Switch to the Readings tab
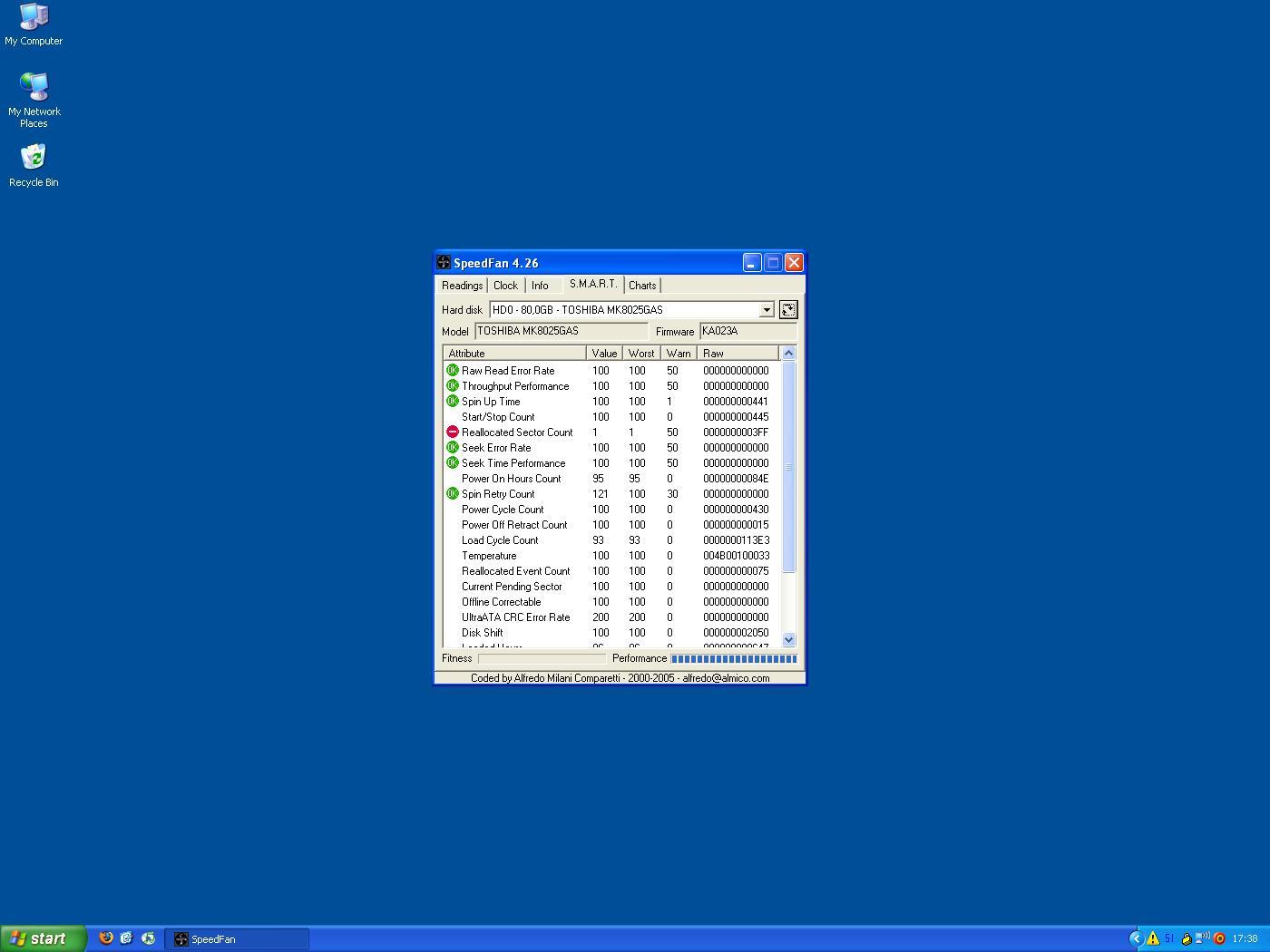 [x=462, y=286]
